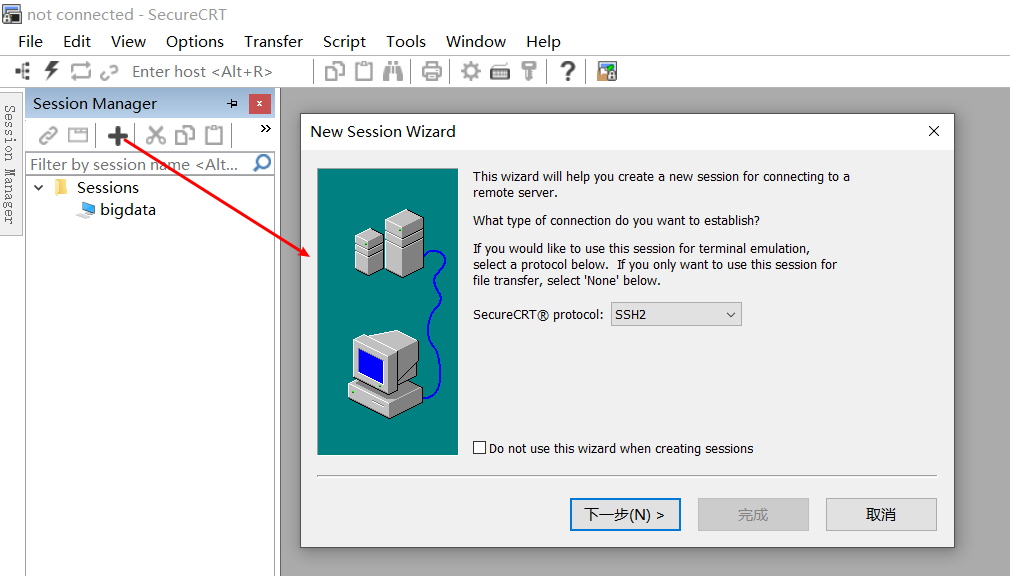Open the Script menu
1010x576 pixels.
[x=344, y=42]
